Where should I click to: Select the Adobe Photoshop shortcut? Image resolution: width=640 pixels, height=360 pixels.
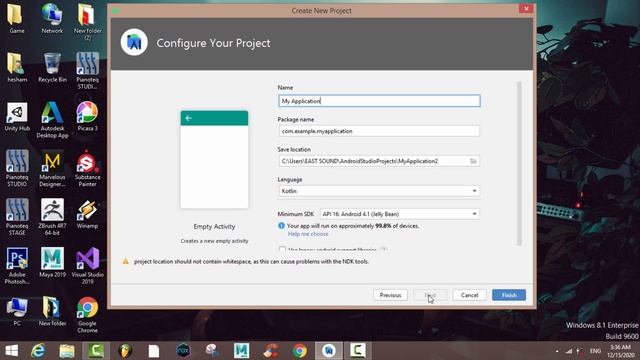[x=17, y=266]
